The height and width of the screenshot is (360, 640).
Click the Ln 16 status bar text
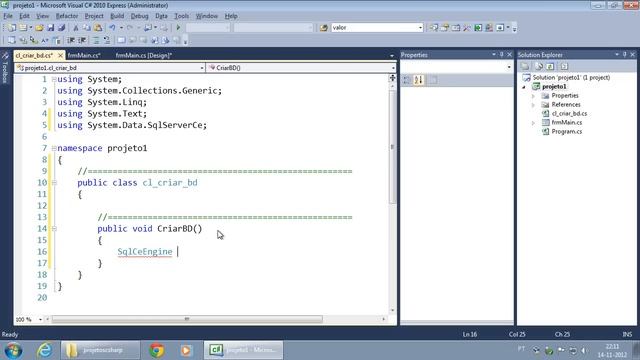(469, 334)
